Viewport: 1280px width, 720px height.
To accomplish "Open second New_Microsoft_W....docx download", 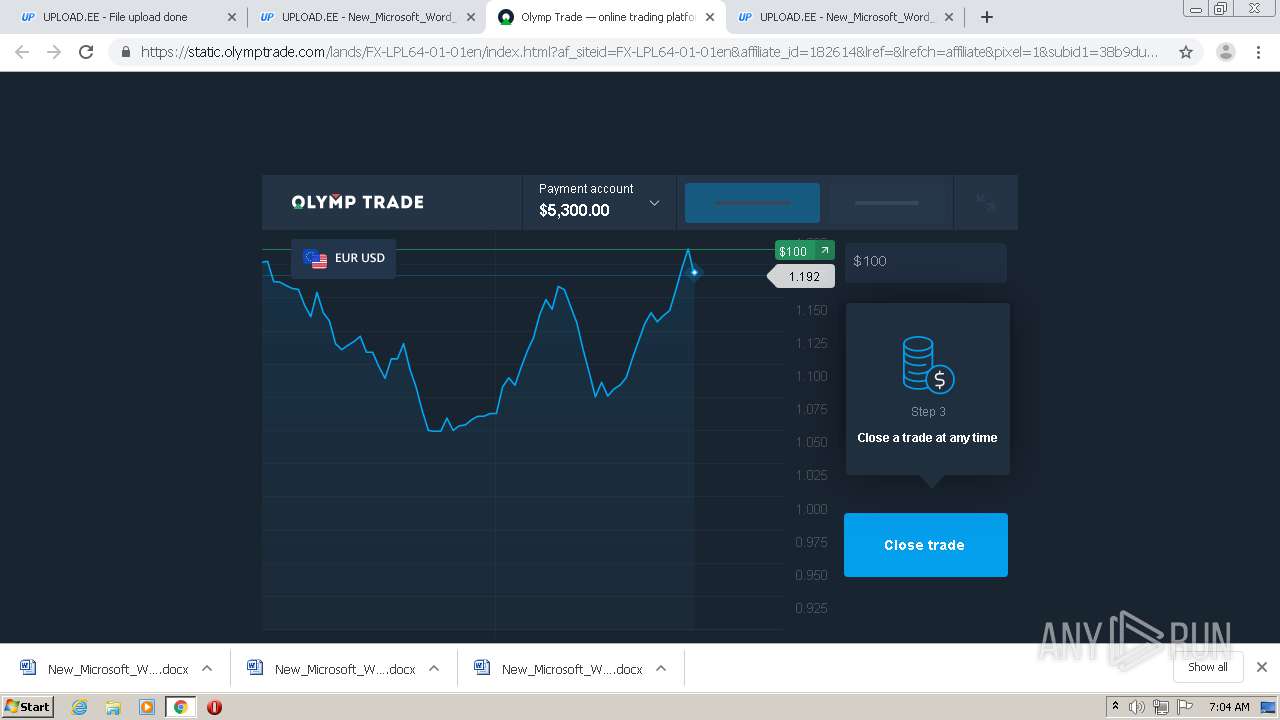I will [x=332, y=669].
